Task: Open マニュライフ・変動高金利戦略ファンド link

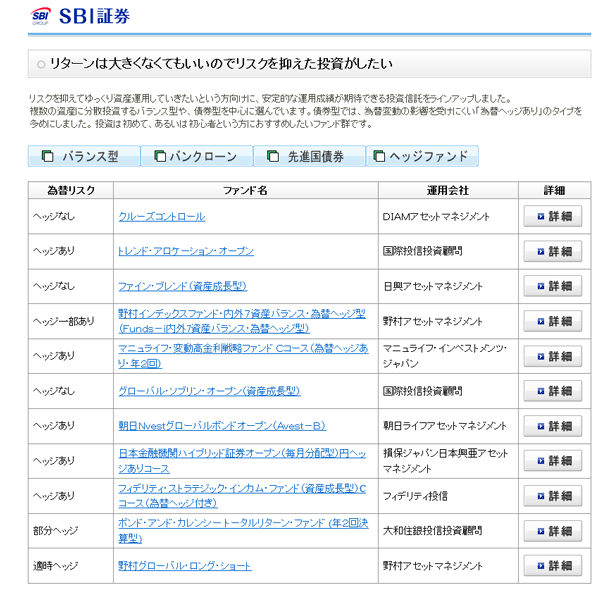Action: (x=243, y=356)
